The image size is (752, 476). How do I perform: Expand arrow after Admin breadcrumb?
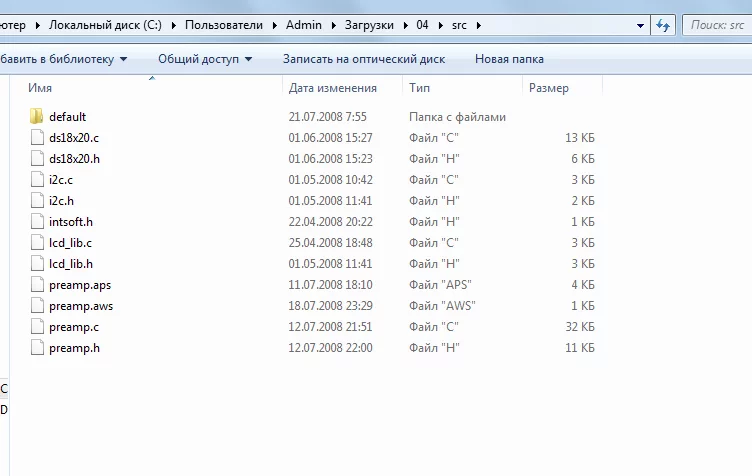(334, 25)
